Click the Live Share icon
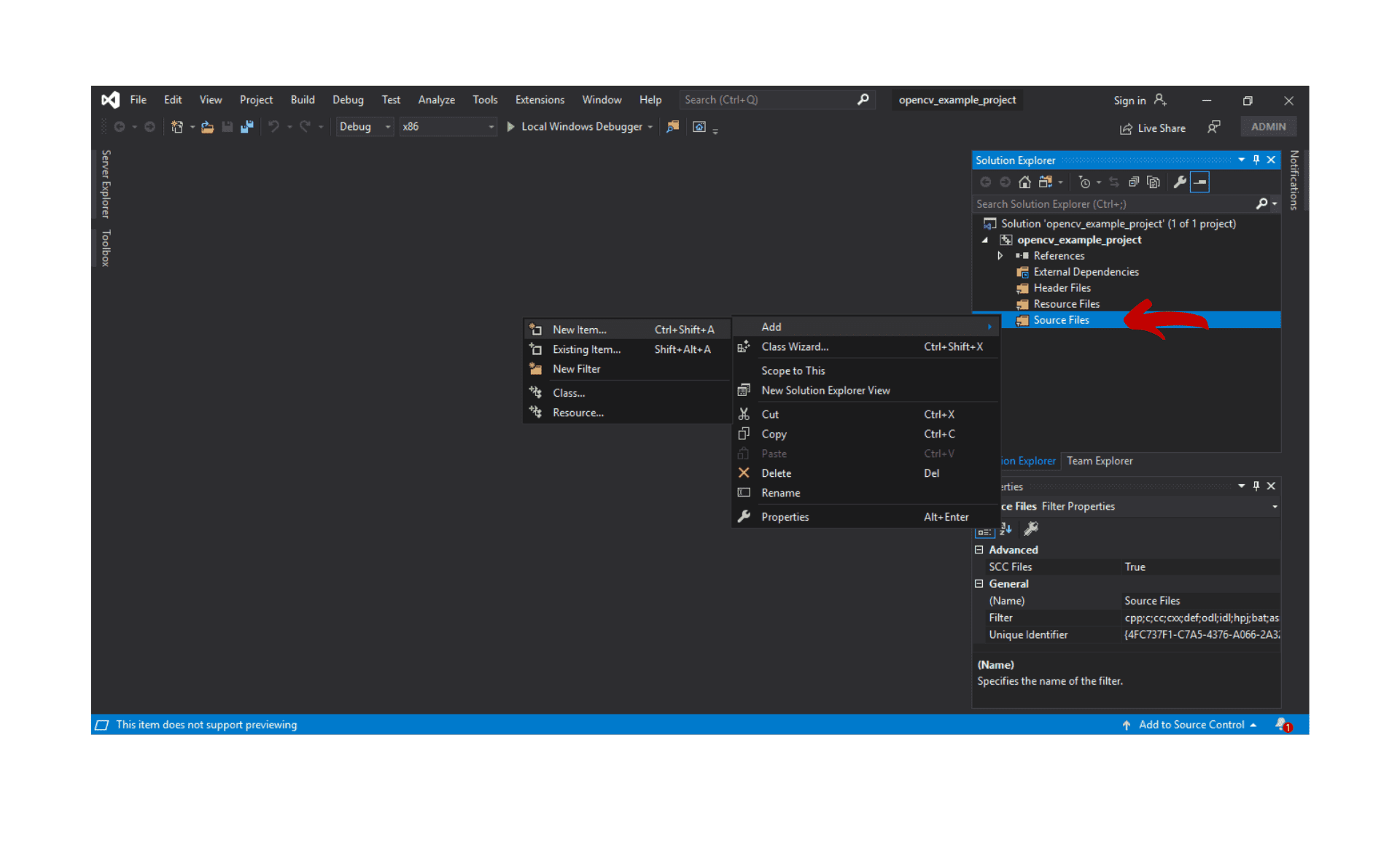 1126,128
